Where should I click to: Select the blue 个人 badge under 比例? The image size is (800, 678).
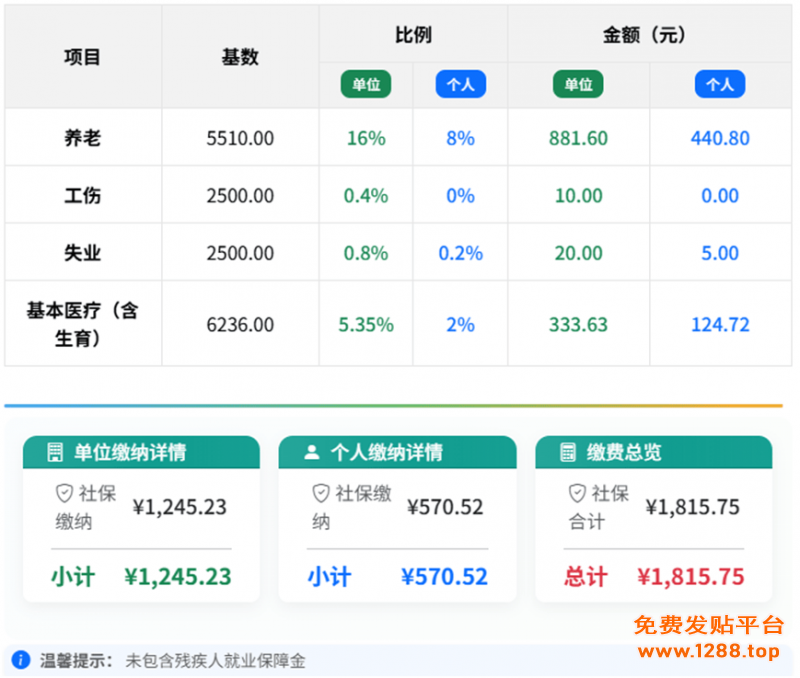coord(460,84)
